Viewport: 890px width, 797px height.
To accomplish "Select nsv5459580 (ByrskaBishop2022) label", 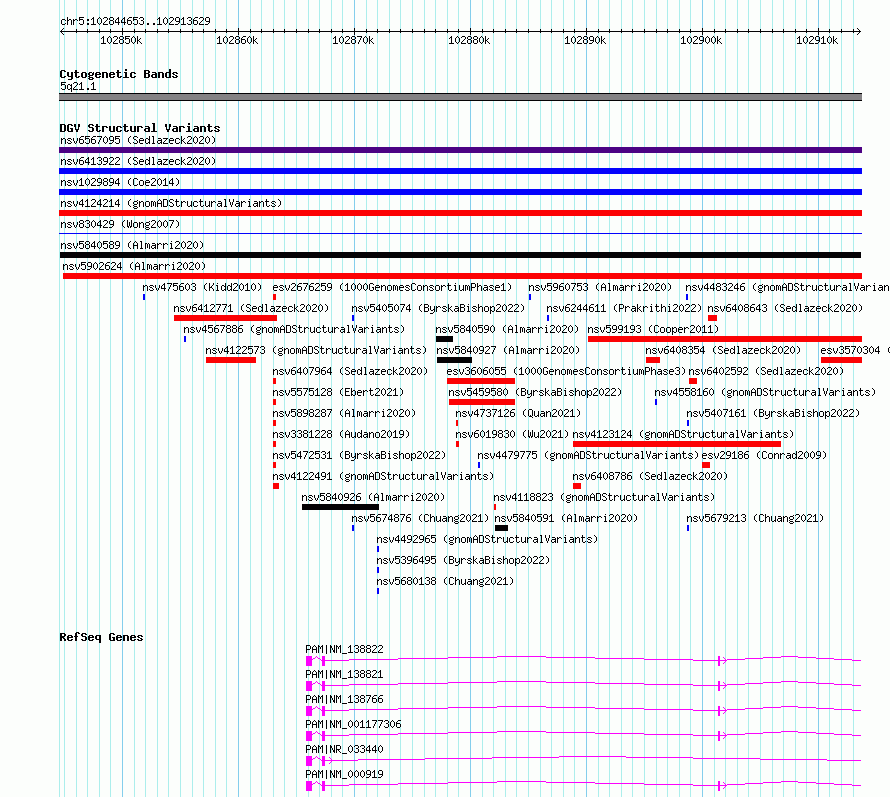I will [535, 392].
